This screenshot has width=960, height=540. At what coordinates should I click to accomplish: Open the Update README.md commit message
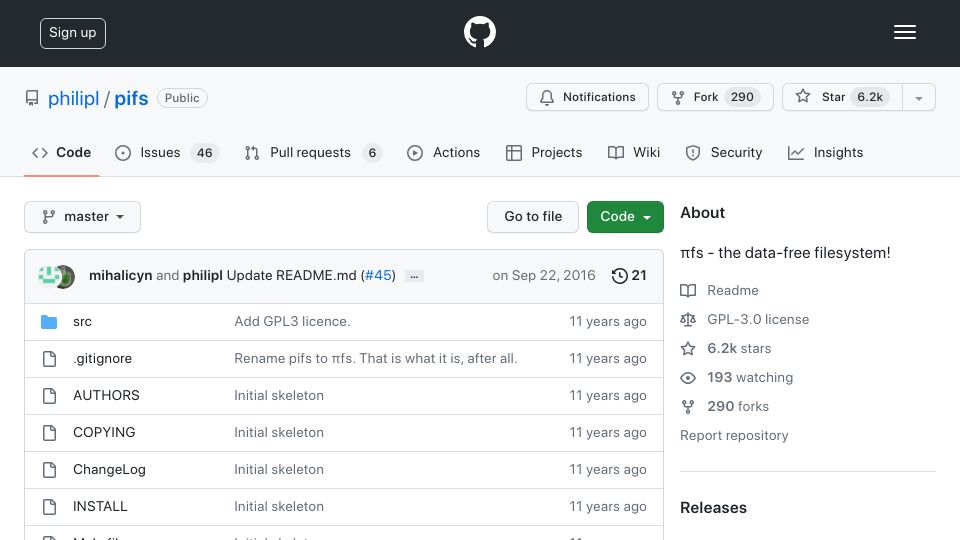(x=291, y=276)
